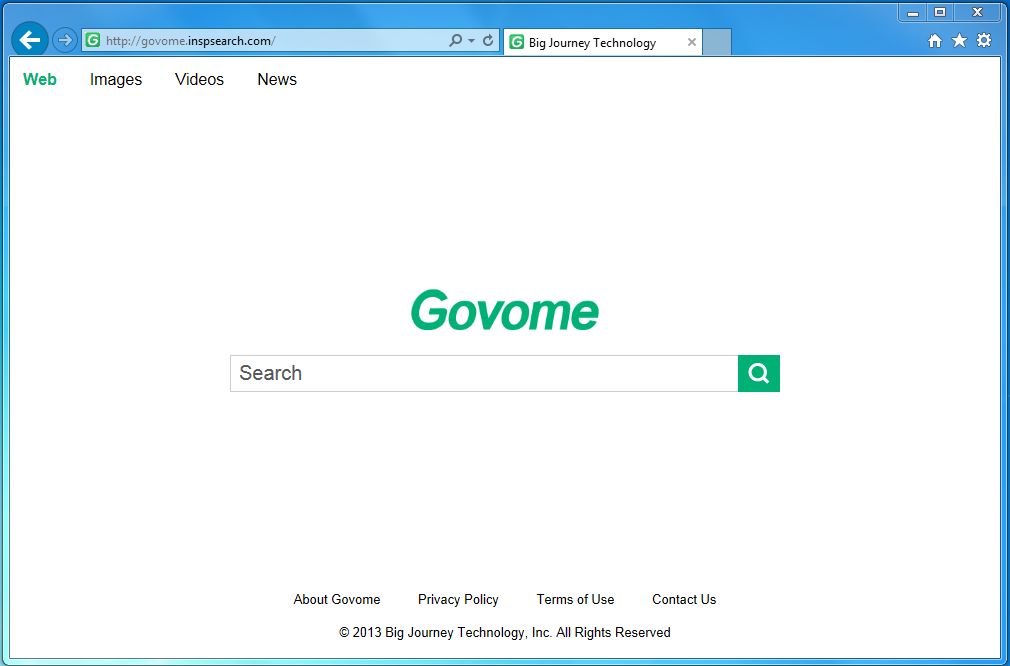Go to the browser Home page icon
This screenshot has height=666, width=1010.
[934, 40]
